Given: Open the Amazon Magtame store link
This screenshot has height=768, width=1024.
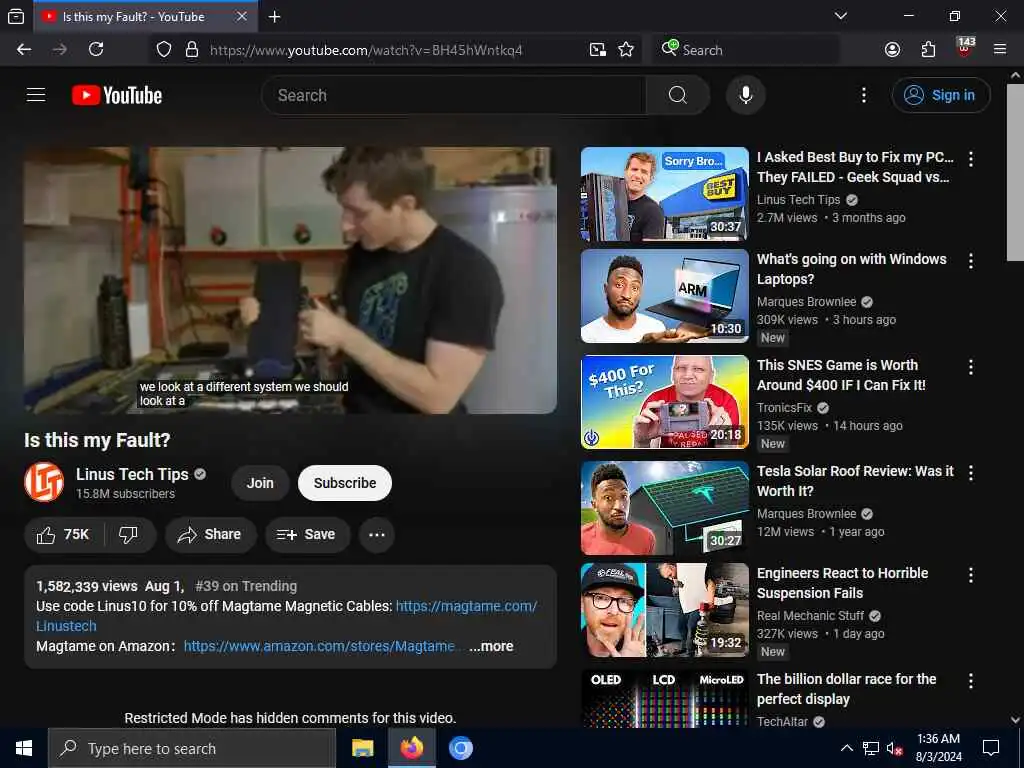Looking at the screenshot, I should (x=319, y=647).
